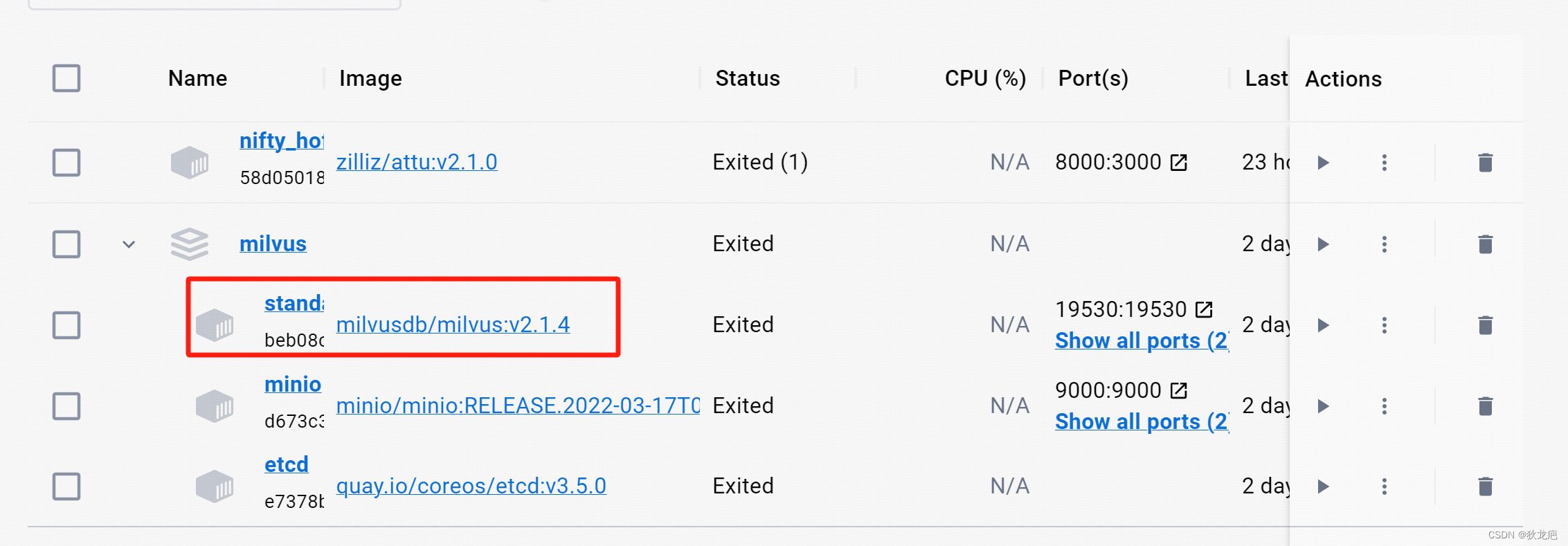Open external link icon next to port 8000:3000
1568x546 pixels.
click(x=1180, y=161)
